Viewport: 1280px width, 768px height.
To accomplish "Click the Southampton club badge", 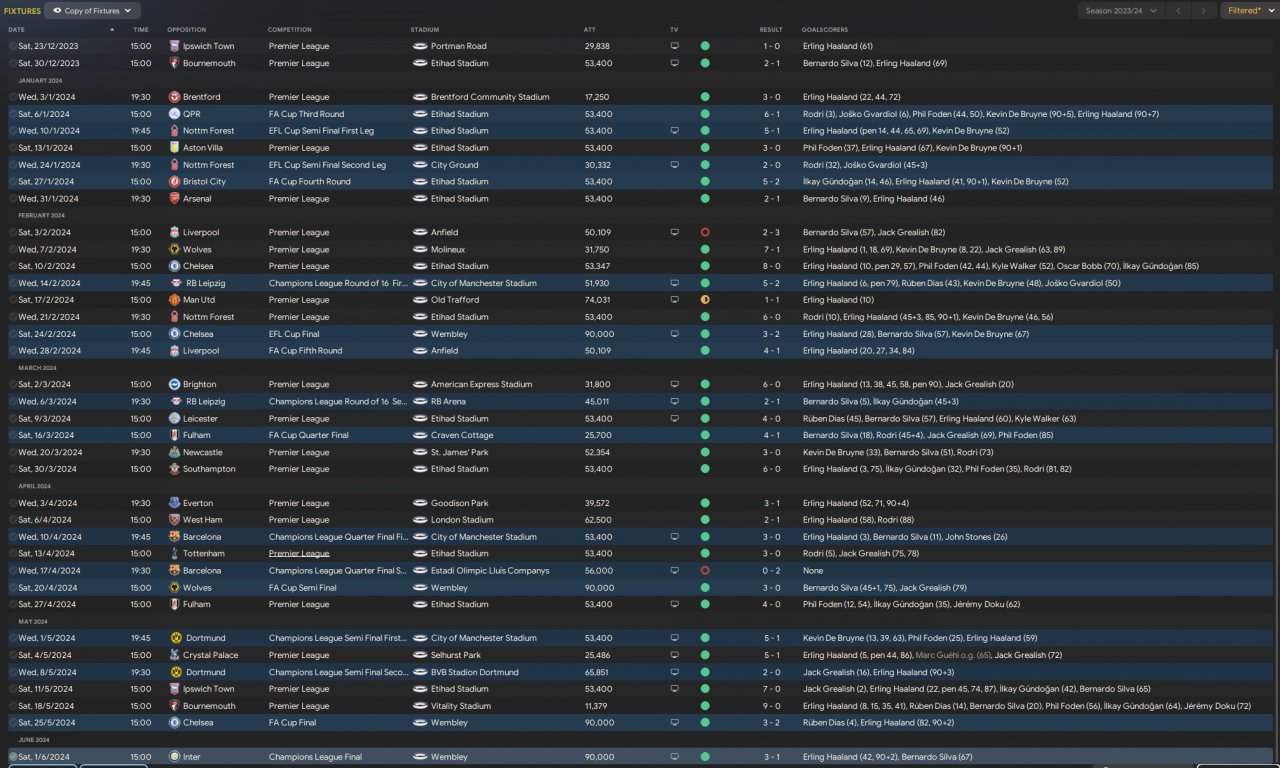I will point(174,469).
